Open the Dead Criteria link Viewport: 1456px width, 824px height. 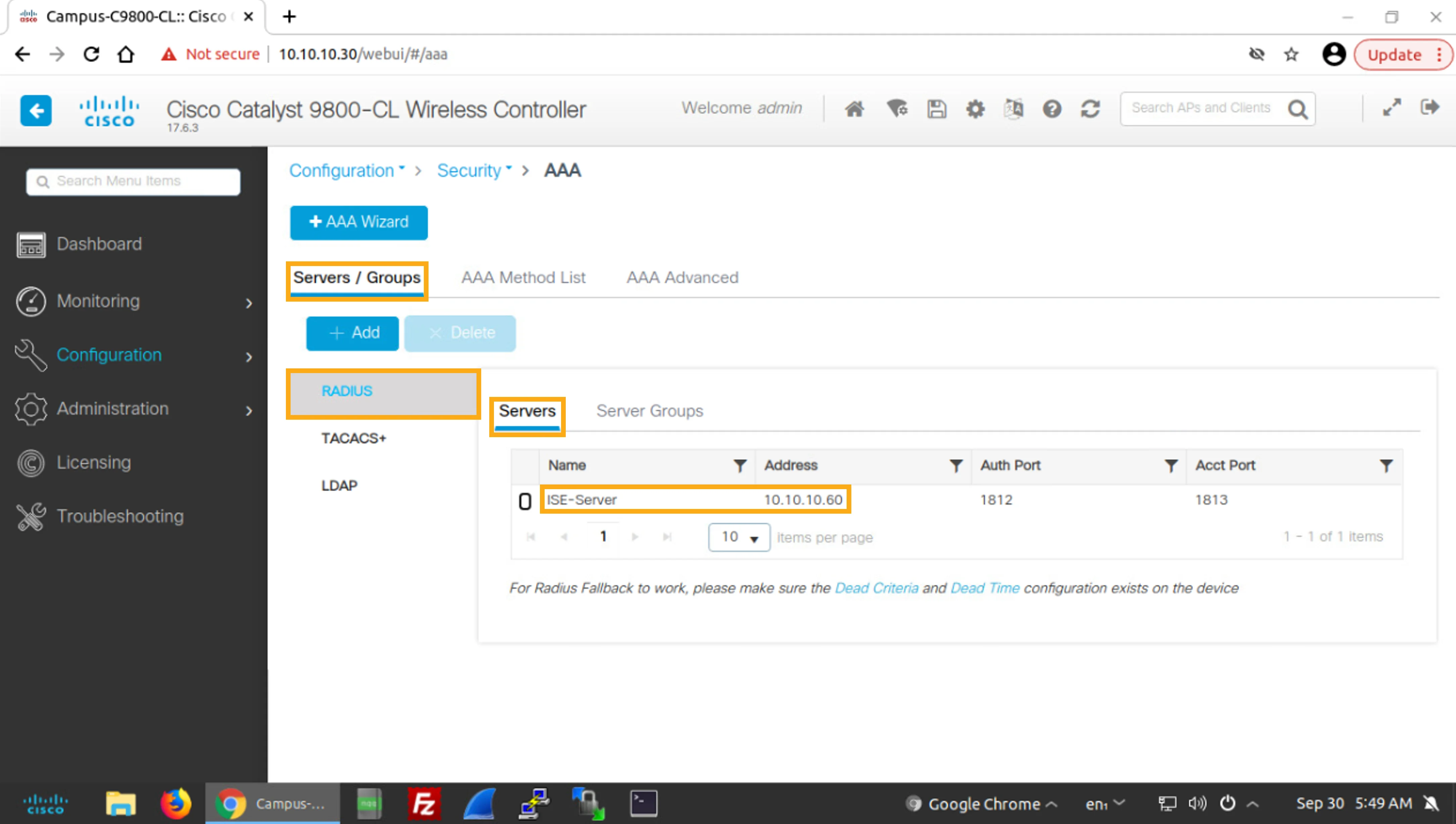click(876, 588)
